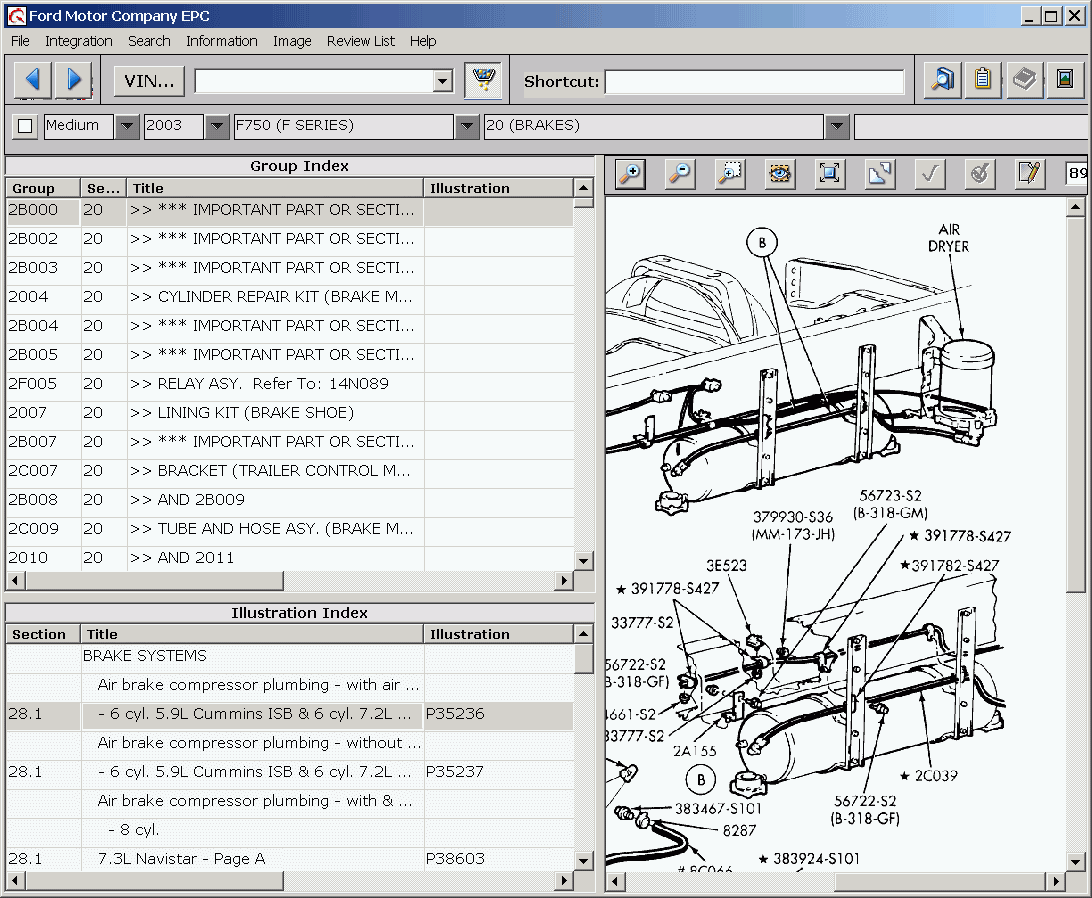Open the Integration menu
The width and height of the screenshot is (1092, 898).
click(79, 41)
